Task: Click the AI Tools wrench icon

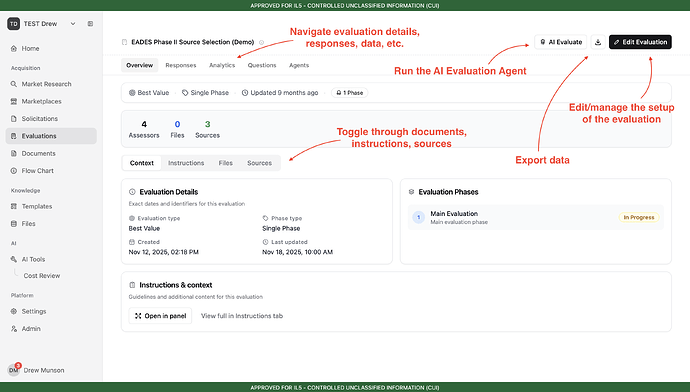Action: click(14, 259)
